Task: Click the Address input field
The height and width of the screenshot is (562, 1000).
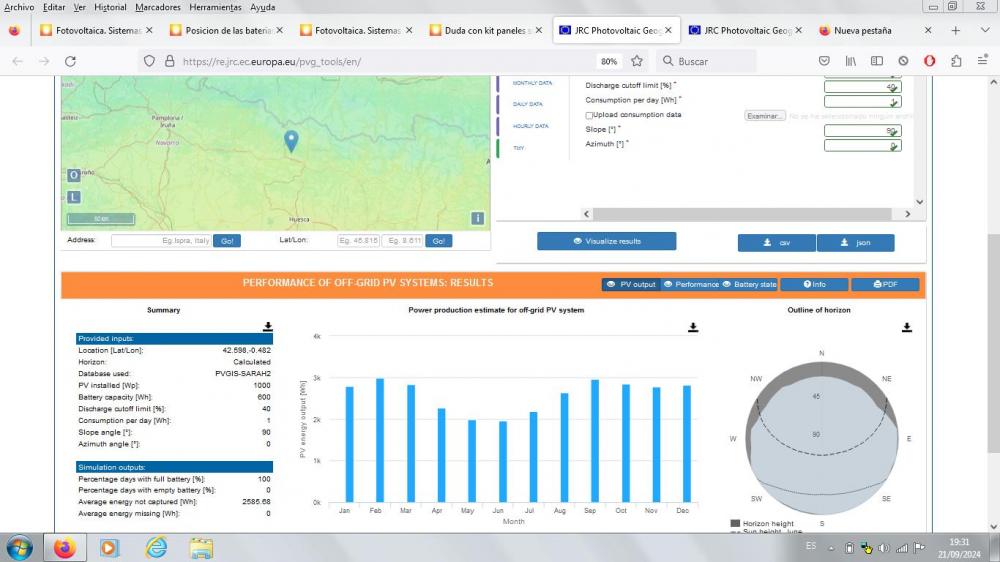Action: [161, 241]
